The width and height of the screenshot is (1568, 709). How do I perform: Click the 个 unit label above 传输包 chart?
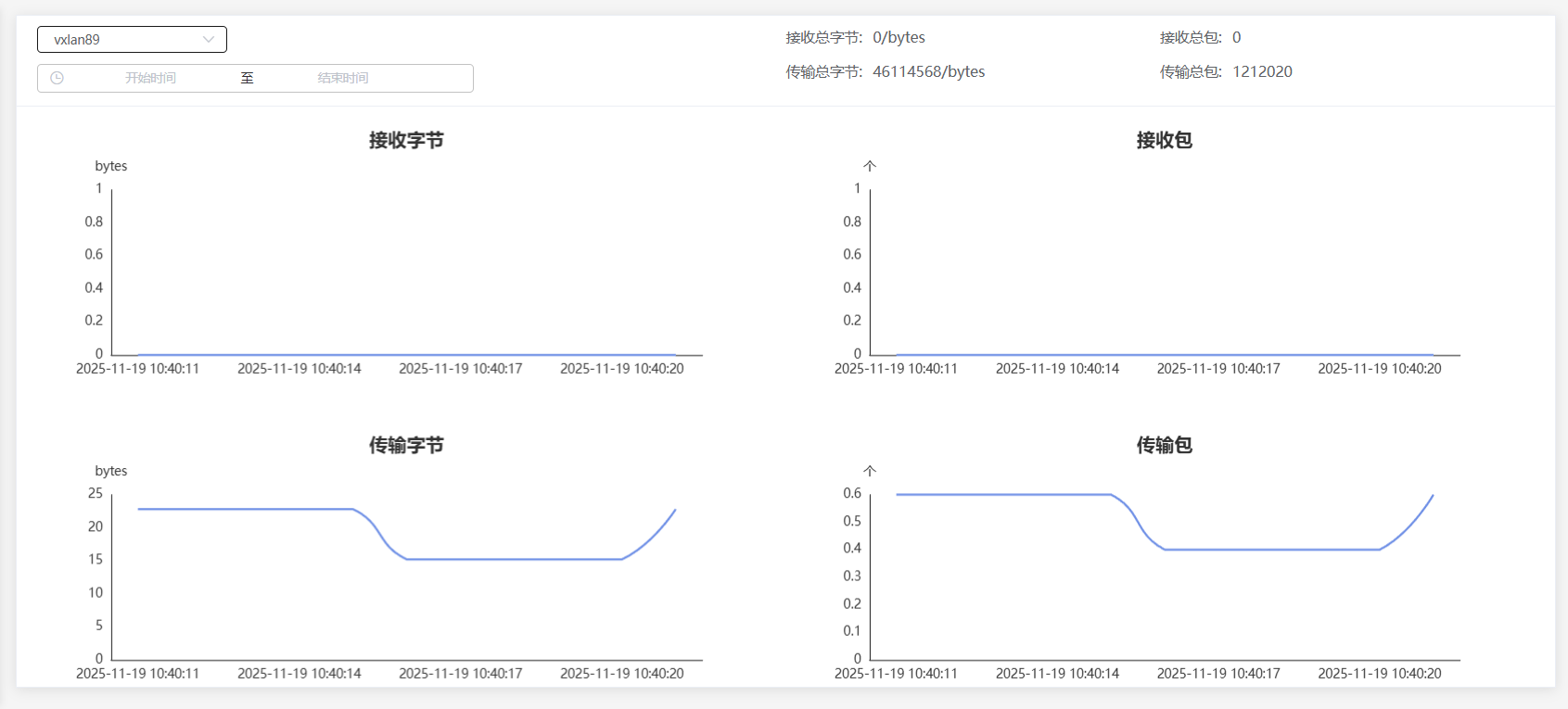click(x=869, y=471)
